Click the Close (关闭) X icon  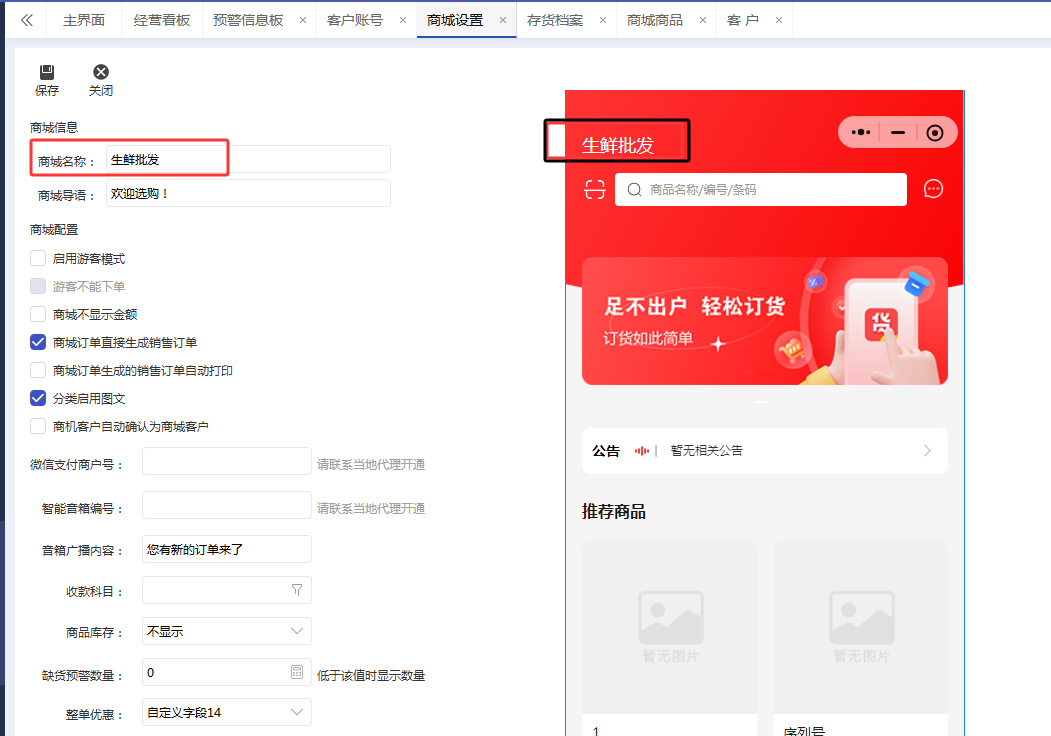(x=100, y=73)
